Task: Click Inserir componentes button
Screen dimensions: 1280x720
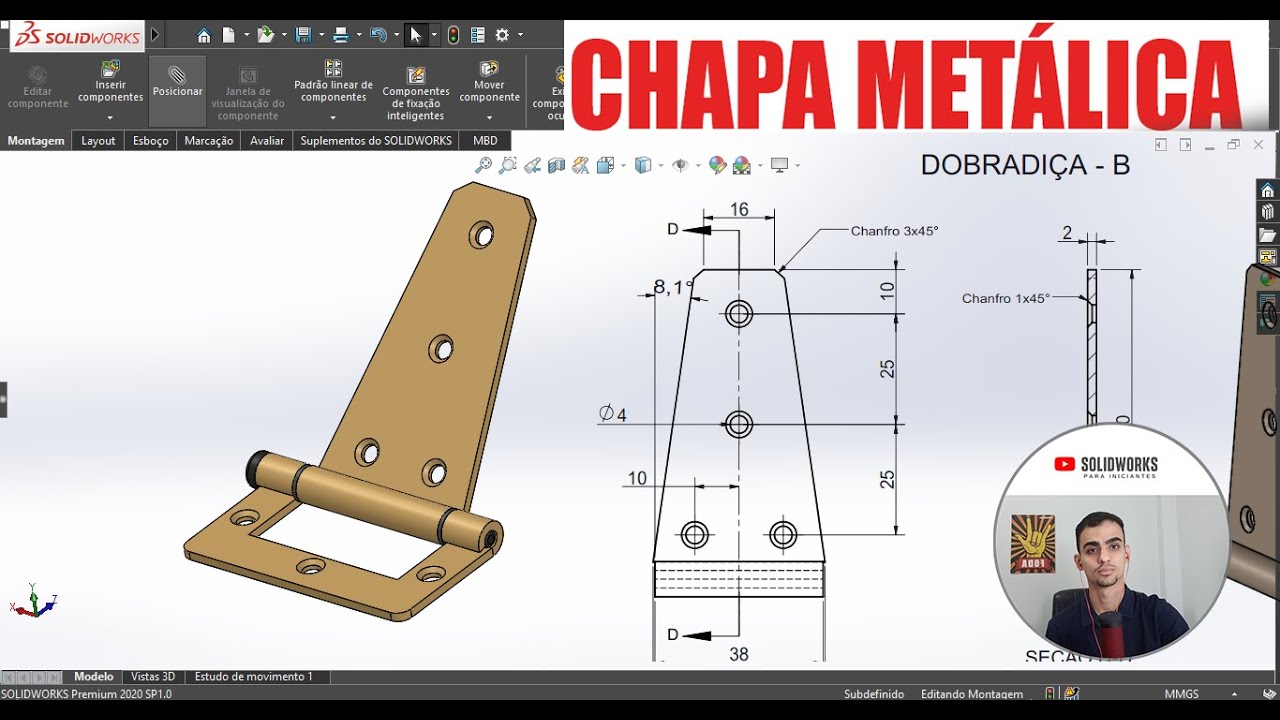Action: pos(110,82)
